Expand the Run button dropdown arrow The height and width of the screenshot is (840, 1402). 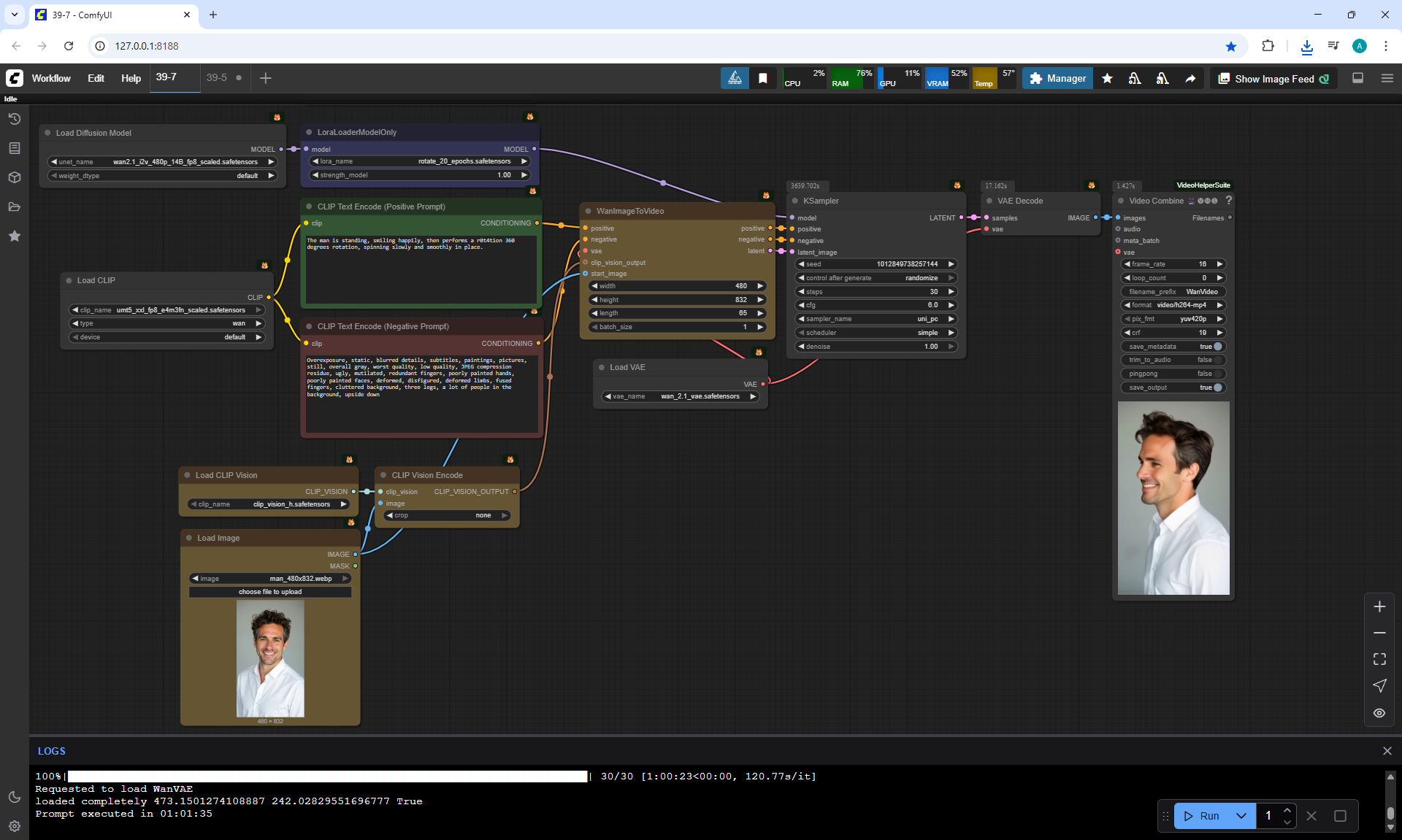tap(1241, 816)
